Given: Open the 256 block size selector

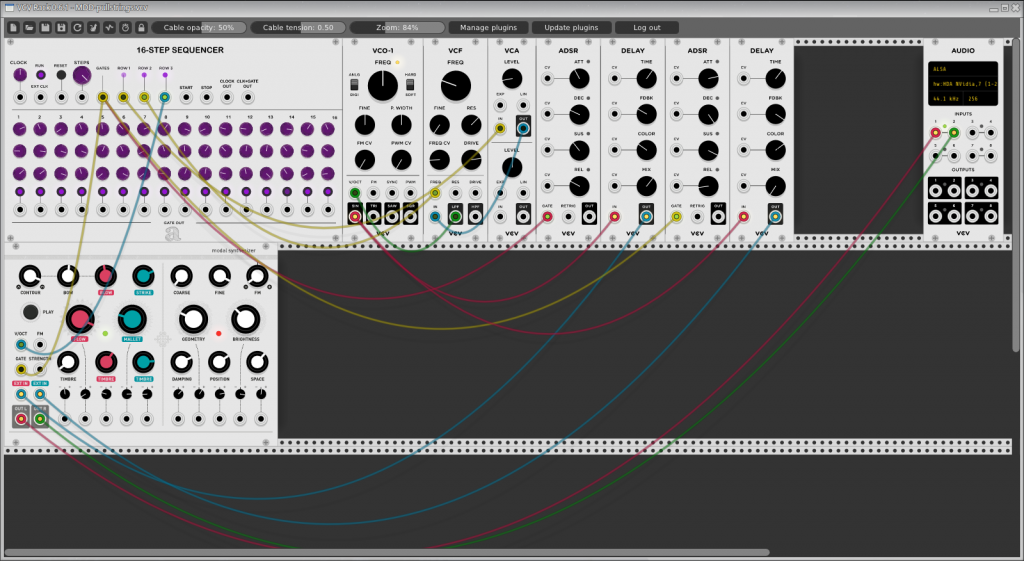Looking at the screenshot, I should [981, 99].
